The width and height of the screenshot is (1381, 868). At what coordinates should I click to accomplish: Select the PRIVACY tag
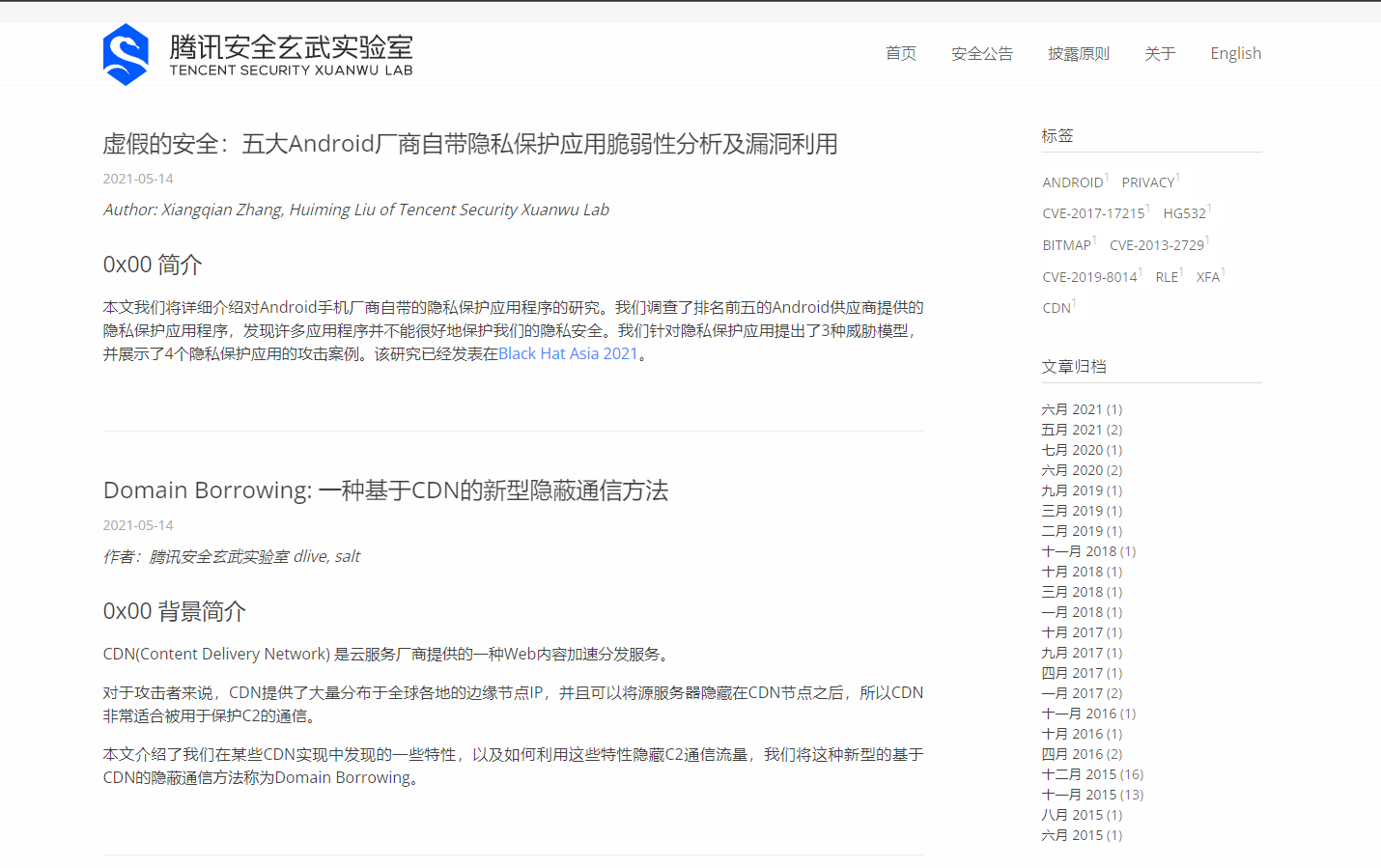pos(1148,182)
